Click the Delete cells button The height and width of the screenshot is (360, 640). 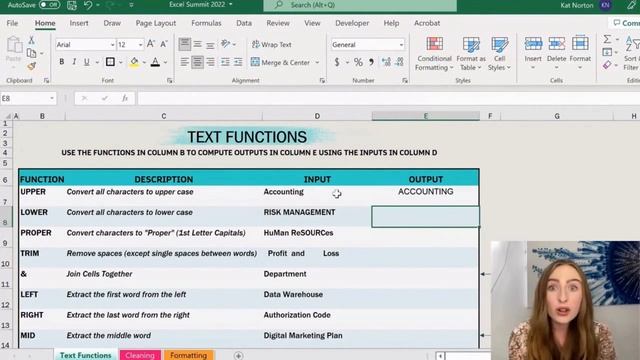tap(556, 53)
